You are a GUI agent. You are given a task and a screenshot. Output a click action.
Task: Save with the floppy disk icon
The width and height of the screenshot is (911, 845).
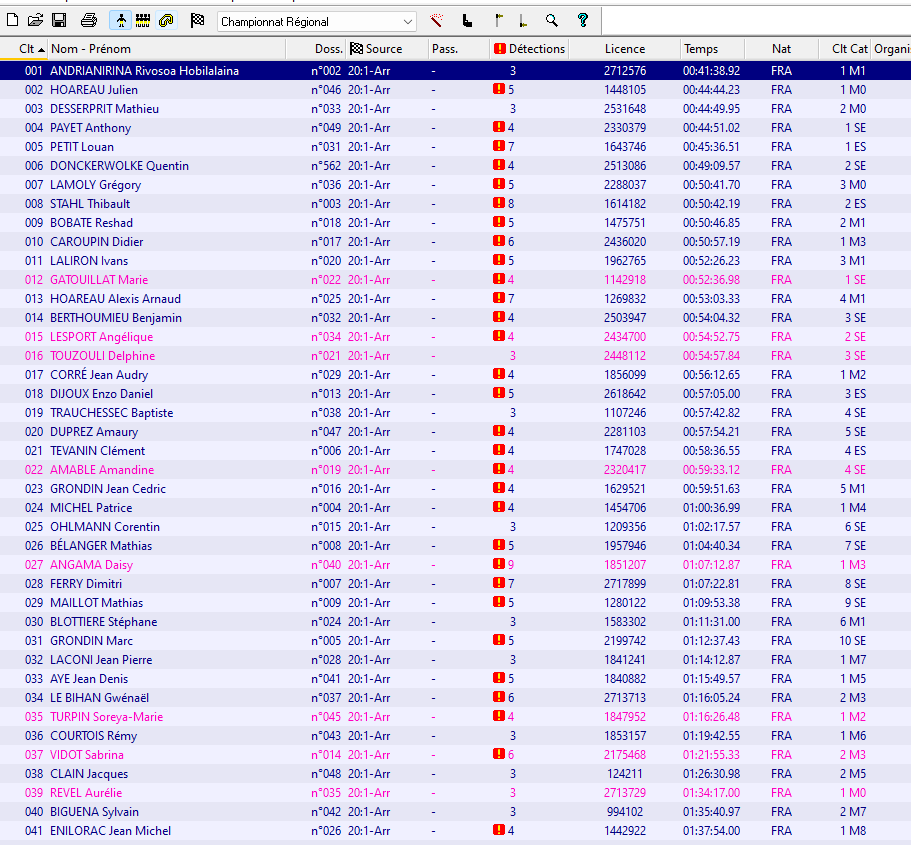59,21
